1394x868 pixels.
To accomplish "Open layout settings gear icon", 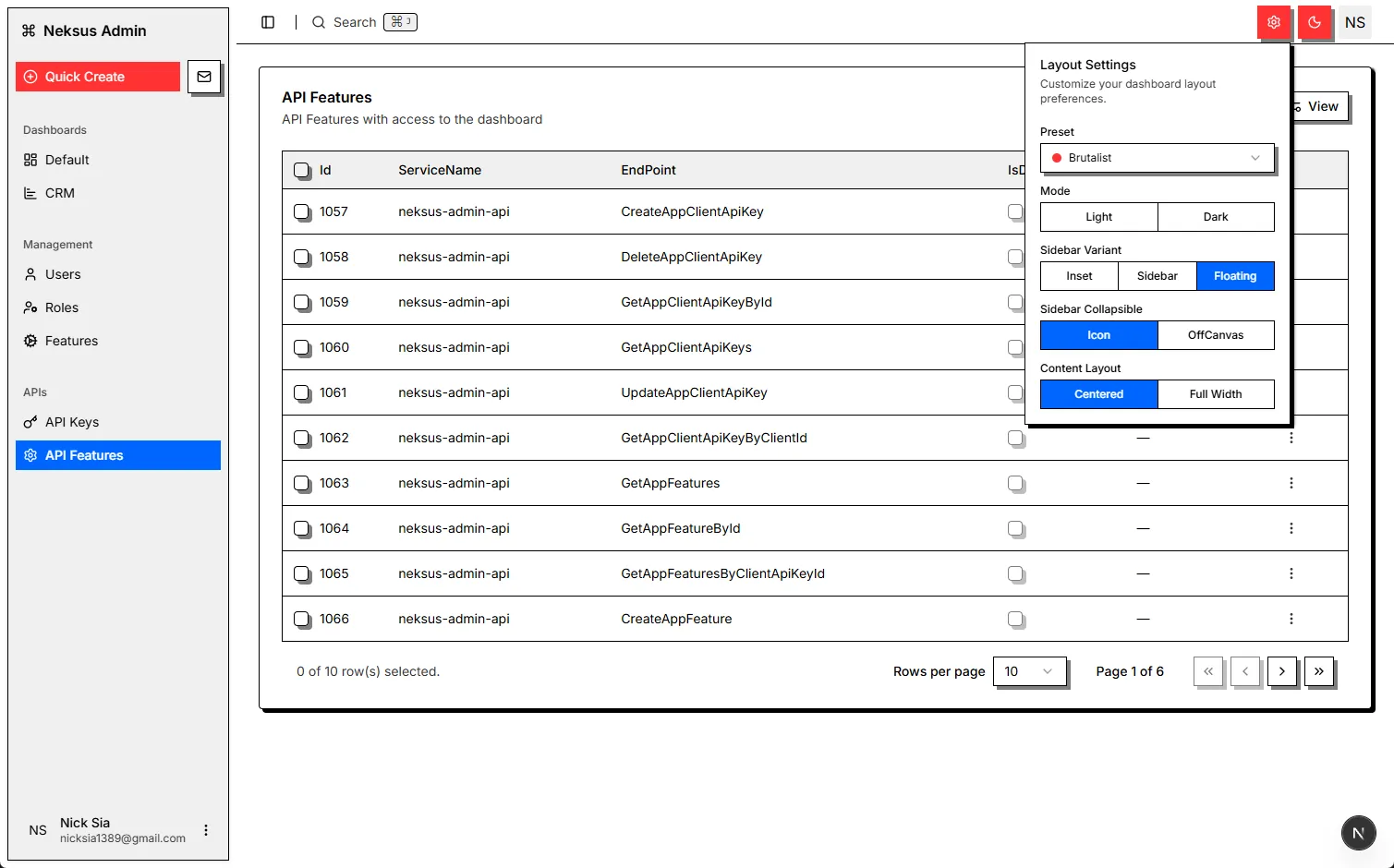I will [x=1274, y=22].
